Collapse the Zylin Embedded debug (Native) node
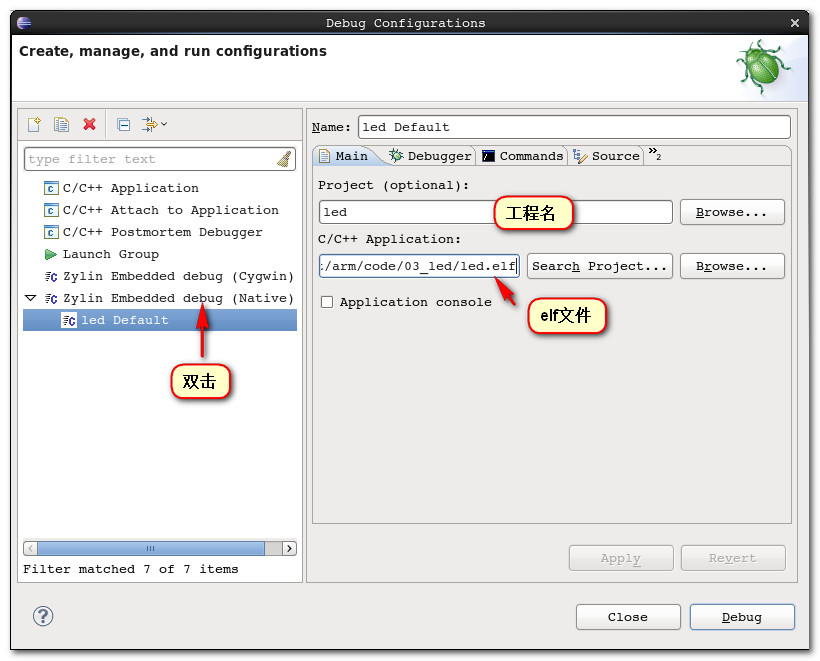This screenshot has height=661, width=820. (30, 298)
